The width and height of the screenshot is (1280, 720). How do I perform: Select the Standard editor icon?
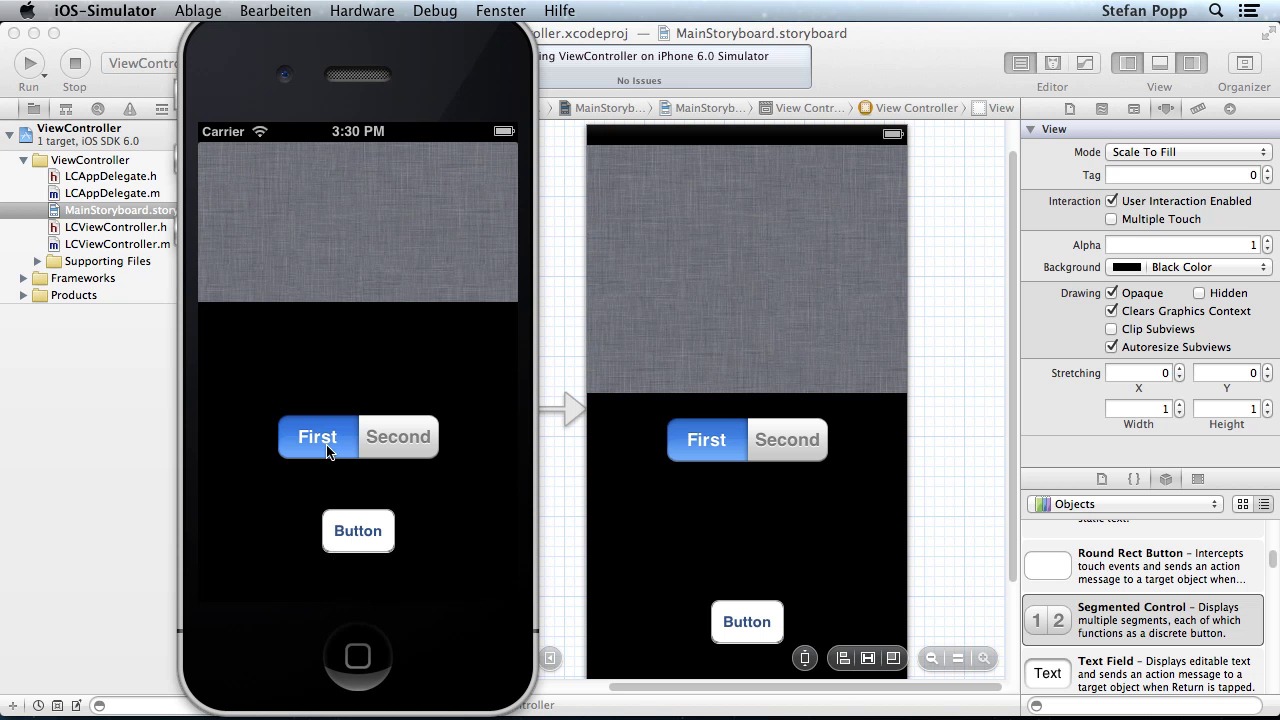click(x=1021, y=63)
